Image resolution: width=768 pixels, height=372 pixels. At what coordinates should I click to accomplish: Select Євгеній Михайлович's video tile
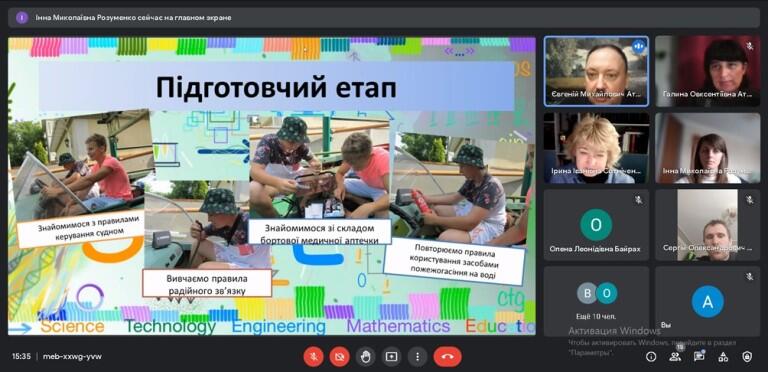coord(596,71)
